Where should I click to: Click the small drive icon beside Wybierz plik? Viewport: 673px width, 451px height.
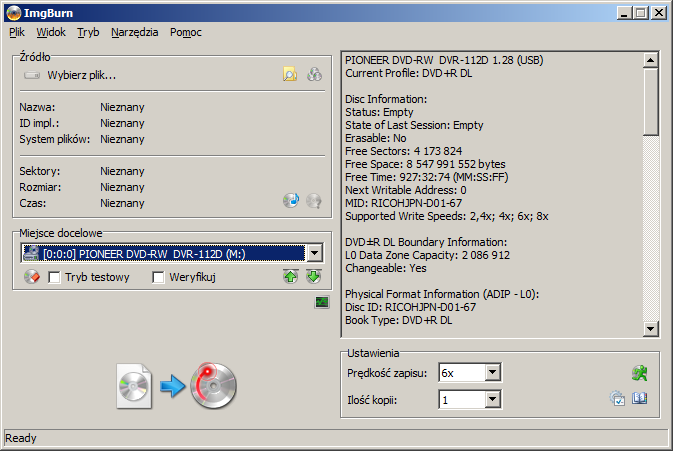(x=32, y=76)
